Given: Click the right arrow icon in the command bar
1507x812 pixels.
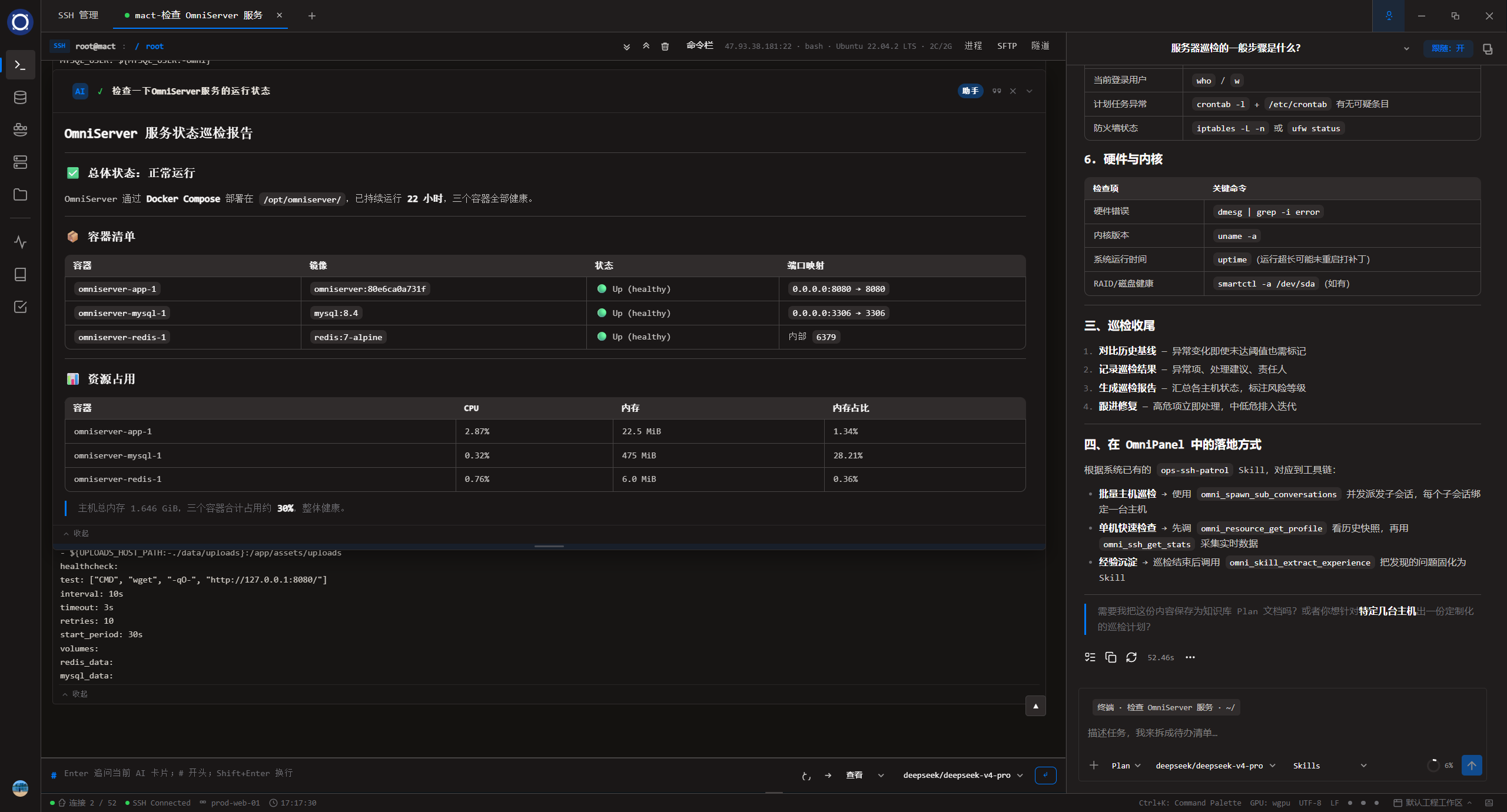Looking at the screenshot, I should coord(828,776).
